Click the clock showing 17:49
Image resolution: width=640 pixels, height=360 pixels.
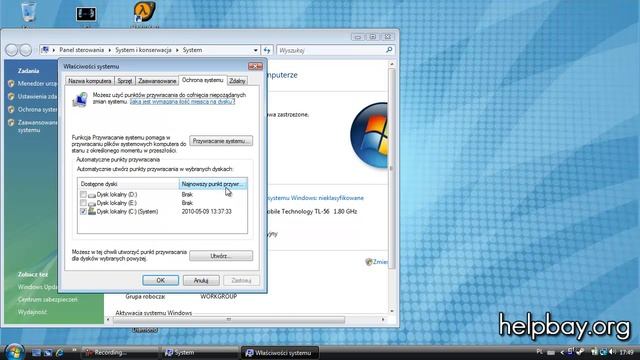pos(627,352)
